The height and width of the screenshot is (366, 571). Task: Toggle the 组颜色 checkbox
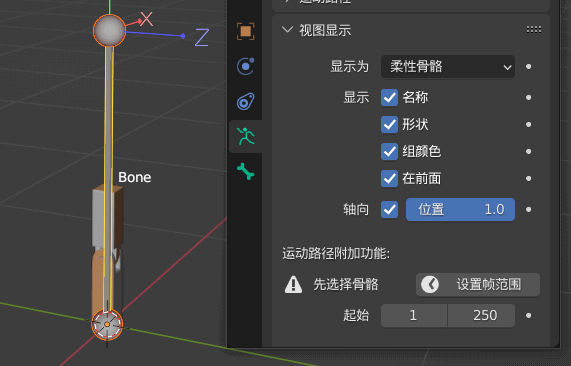click(389, 151)
